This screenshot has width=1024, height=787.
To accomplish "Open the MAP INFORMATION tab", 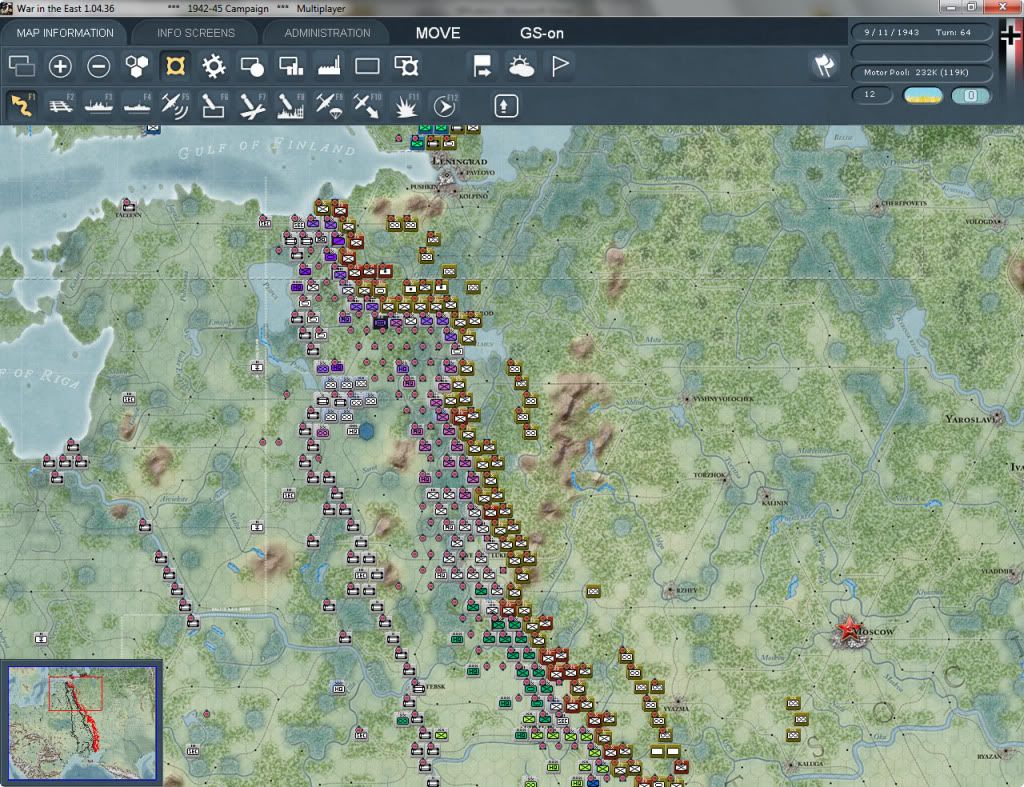I will tap(65, 33).
